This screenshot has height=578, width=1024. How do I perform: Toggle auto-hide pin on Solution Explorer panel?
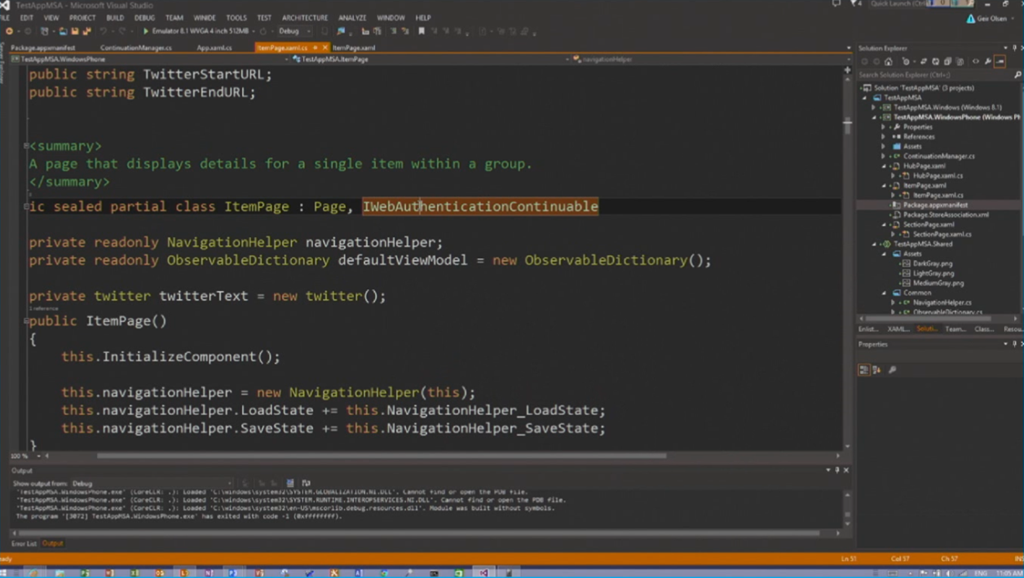pyautogui.click(x=1014, y=48)
